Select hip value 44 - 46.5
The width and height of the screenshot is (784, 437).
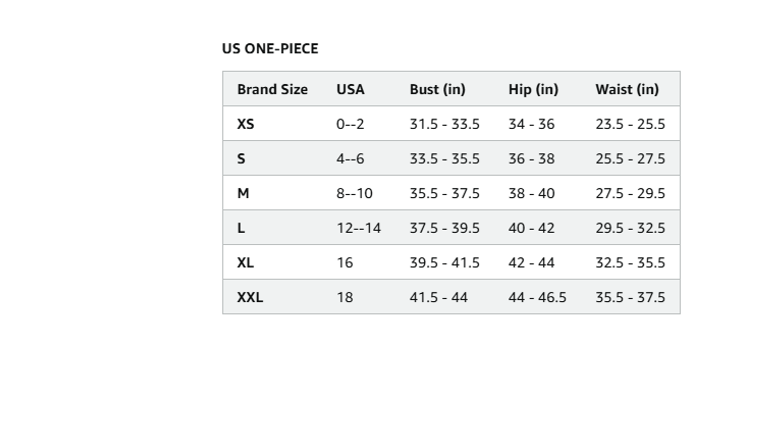click(x=538, y=298)
